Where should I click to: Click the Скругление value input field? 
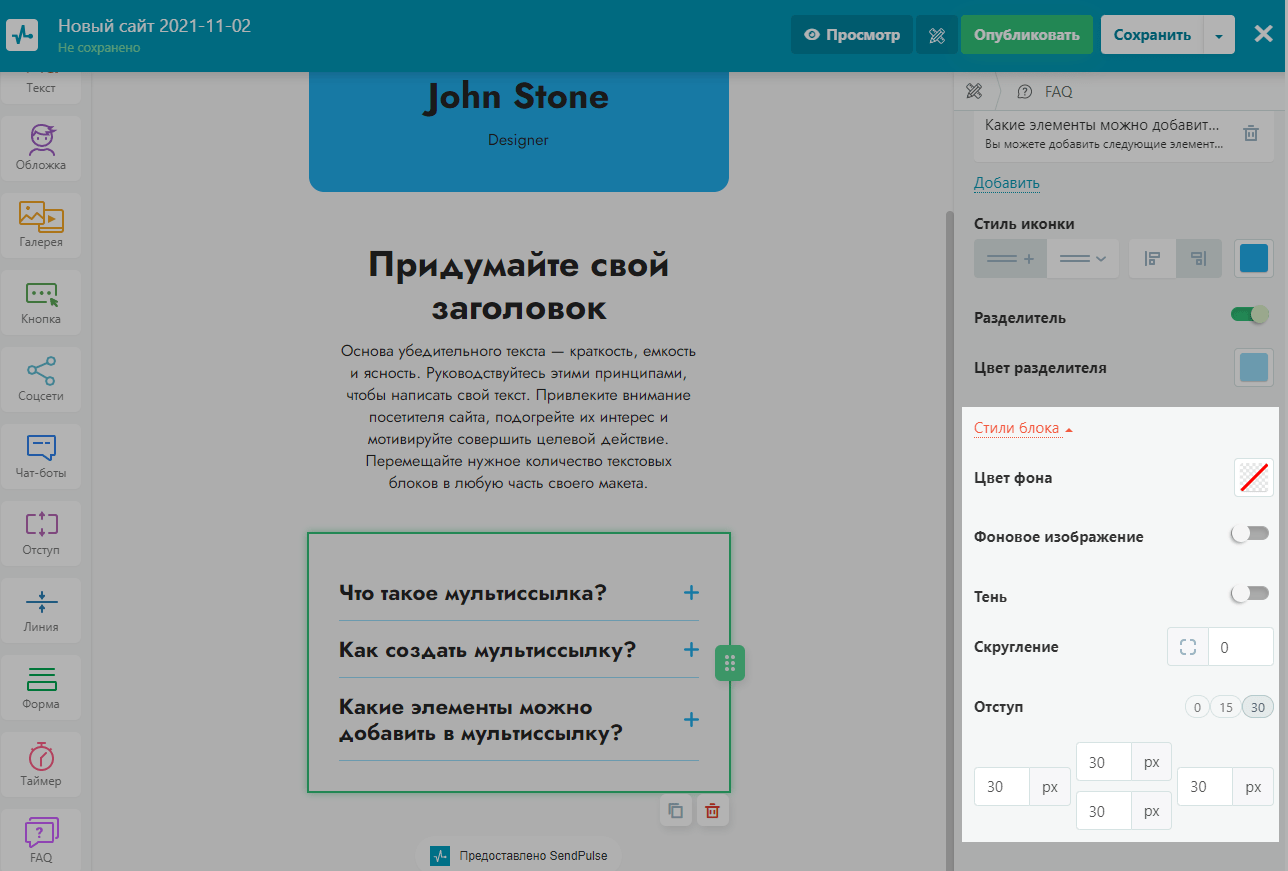[x=1240, y=647]
